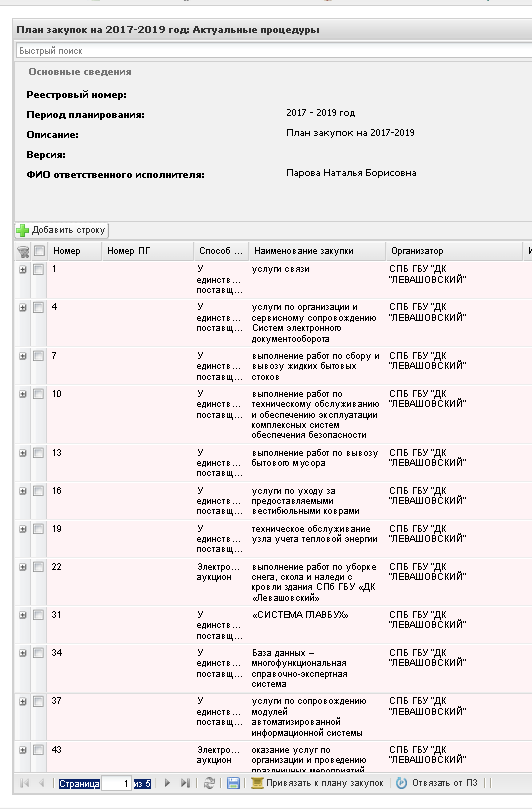532x809 pixels.
Task: Sort by Номер ПГ column header
Action: coord(148,251)
